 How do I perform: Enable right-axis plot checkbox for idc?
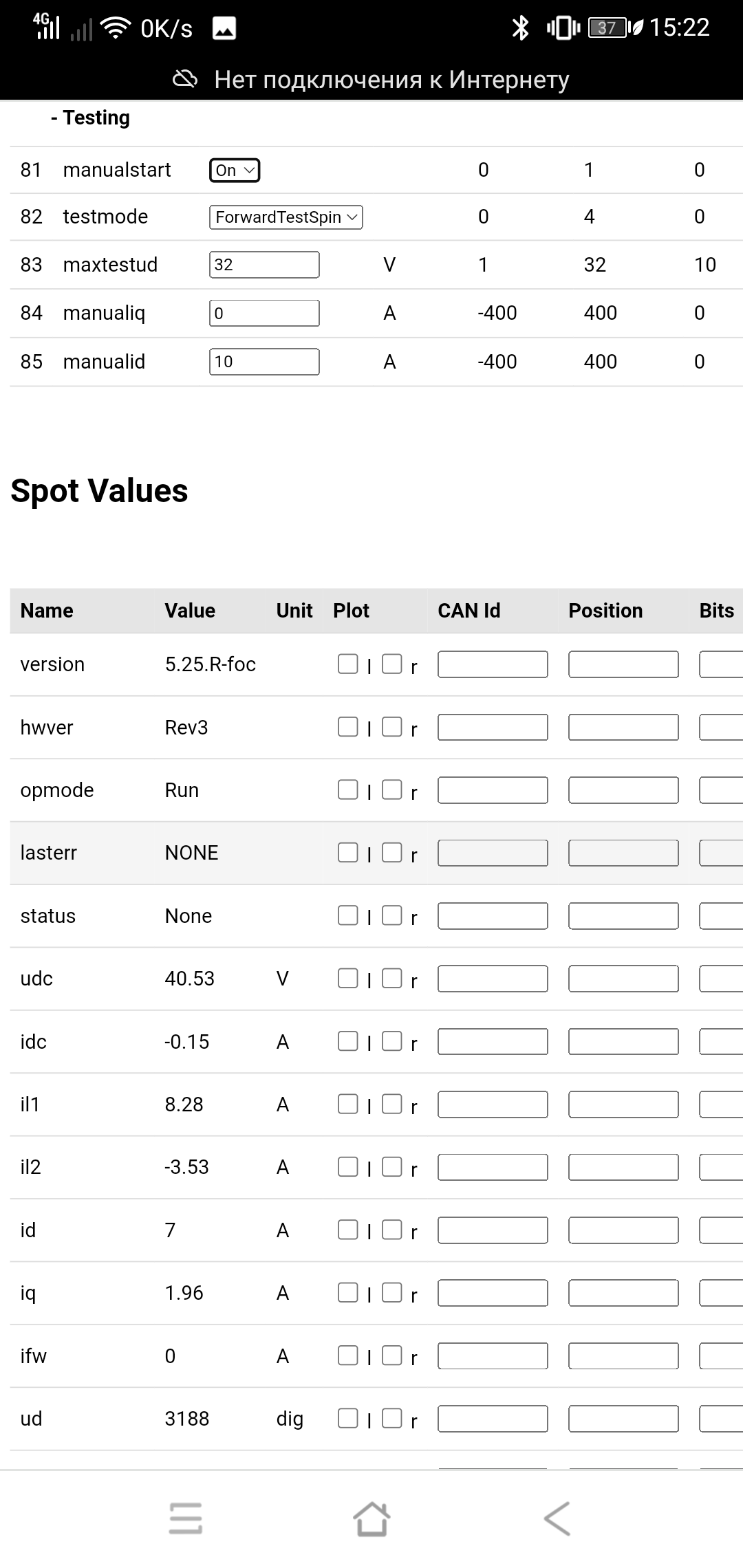pos(392,1041)
